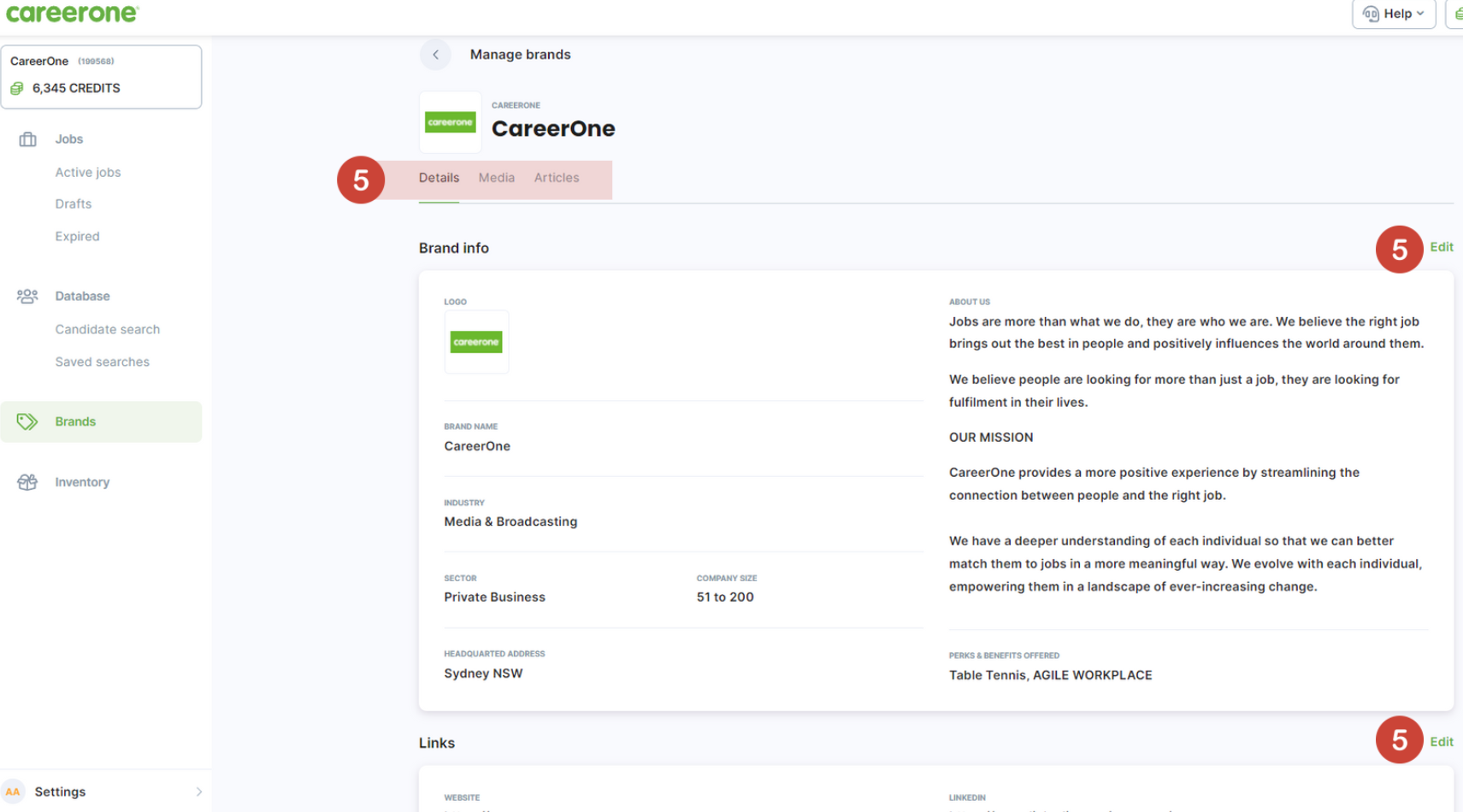
Task: Open Saved searches
Action: (102, 362)
